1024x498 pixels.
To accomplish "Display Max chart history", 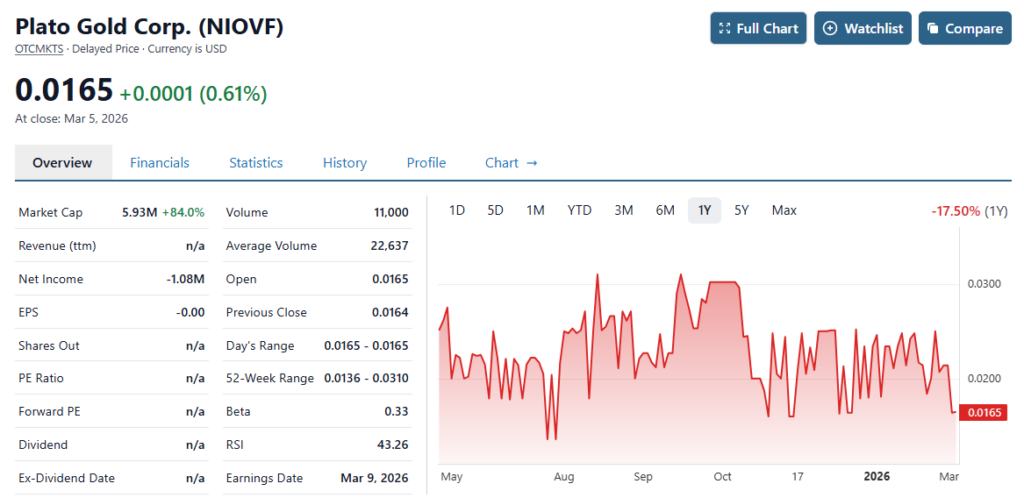I will click(x=784, y=210).
